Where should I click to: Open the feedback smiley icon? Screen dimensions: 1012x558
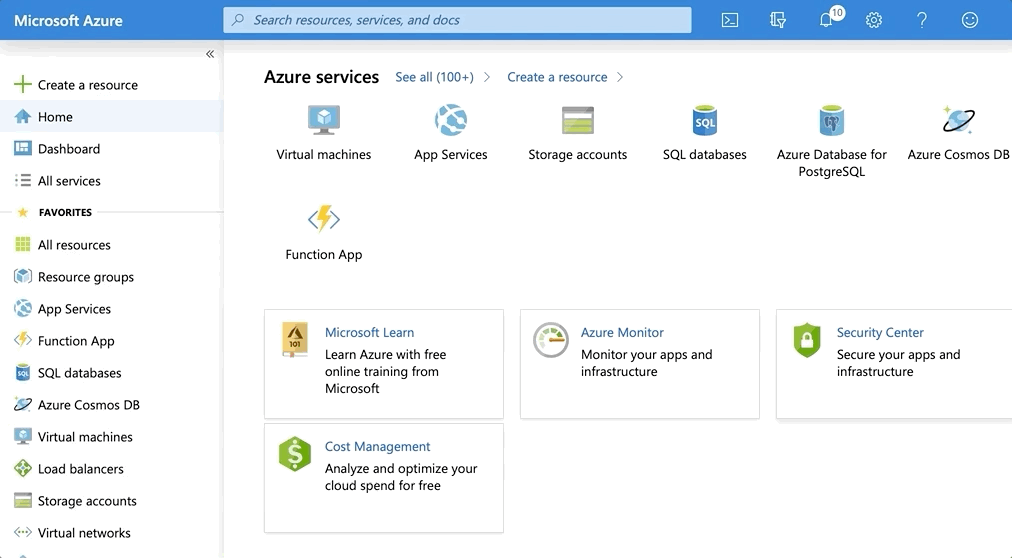click(969, 20)
